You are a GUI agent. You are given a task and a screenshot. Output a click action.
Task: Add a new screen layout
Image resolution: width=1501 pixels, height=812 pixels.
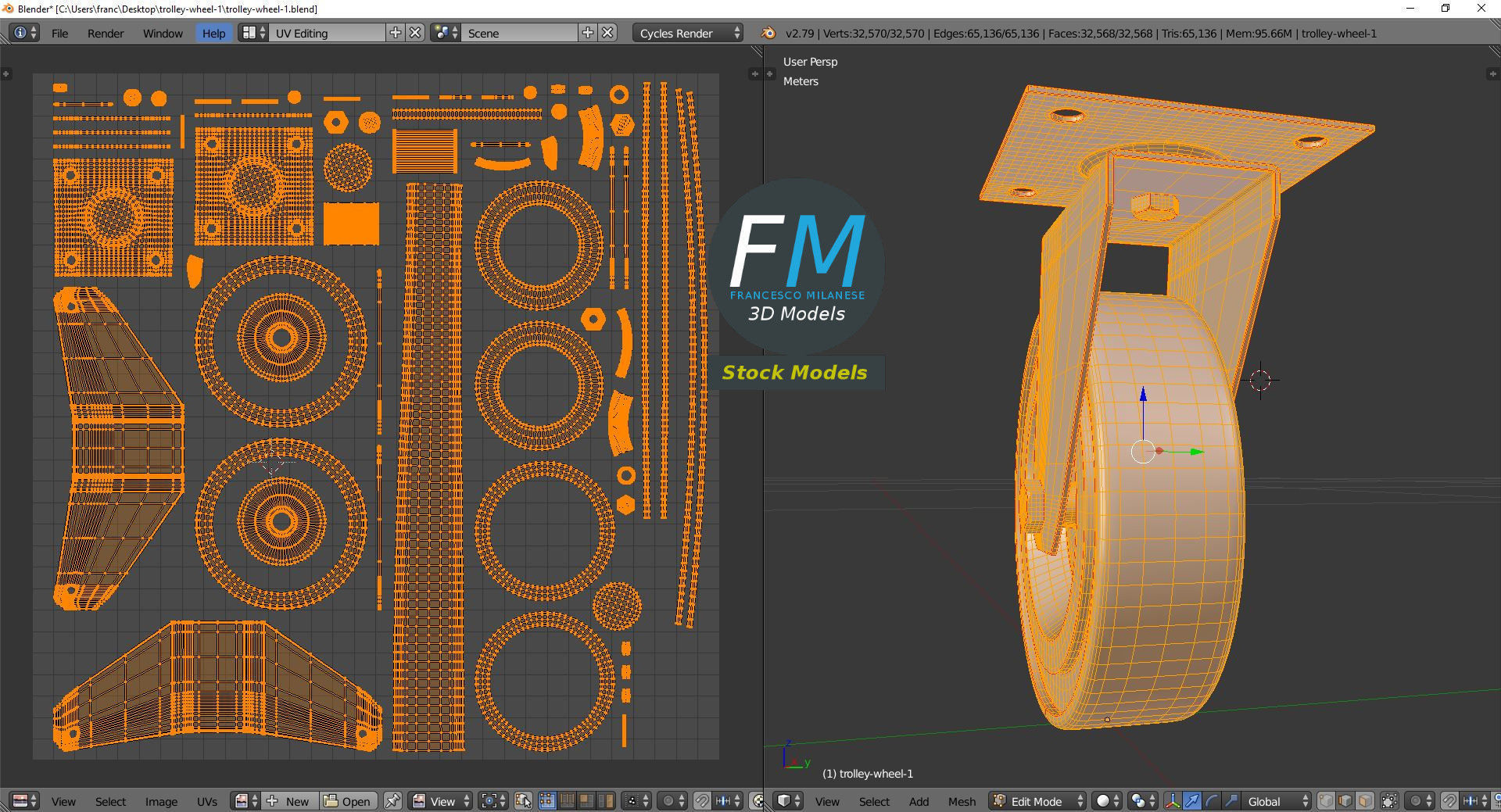[396, 33]
